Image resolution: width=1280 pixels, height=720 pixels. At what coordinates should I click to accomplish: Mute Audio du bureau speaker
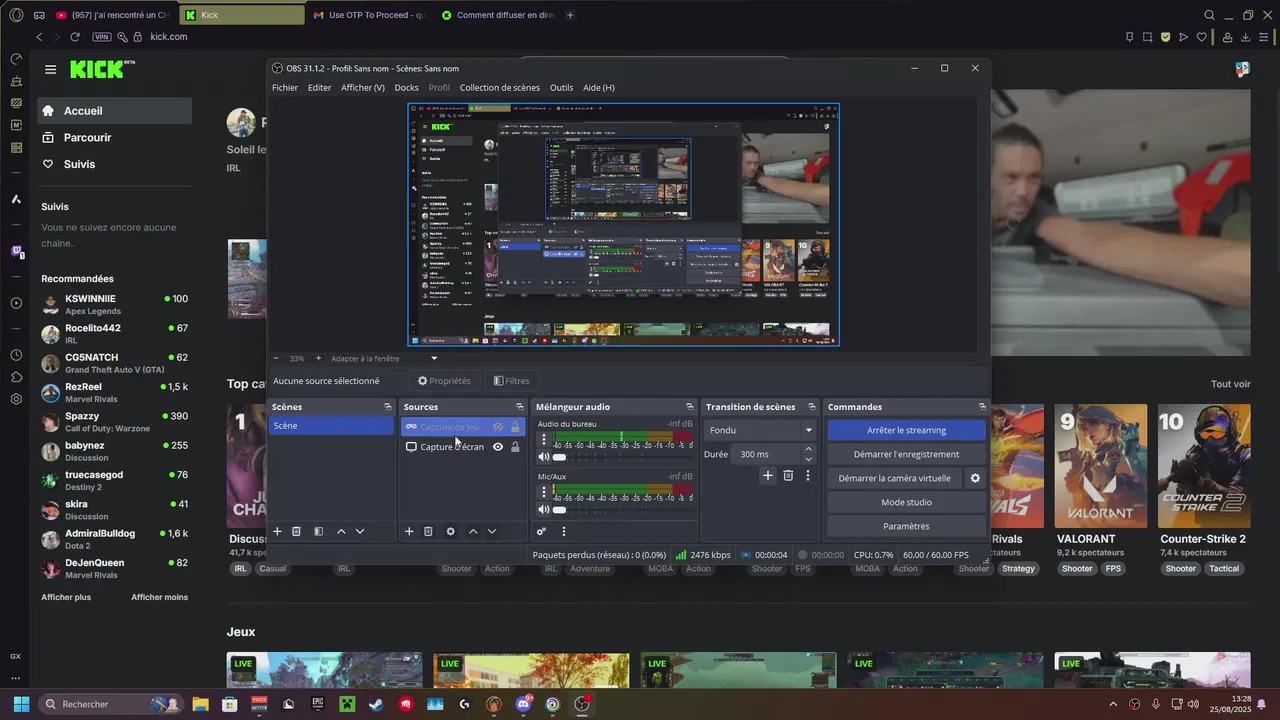point(544,457)
